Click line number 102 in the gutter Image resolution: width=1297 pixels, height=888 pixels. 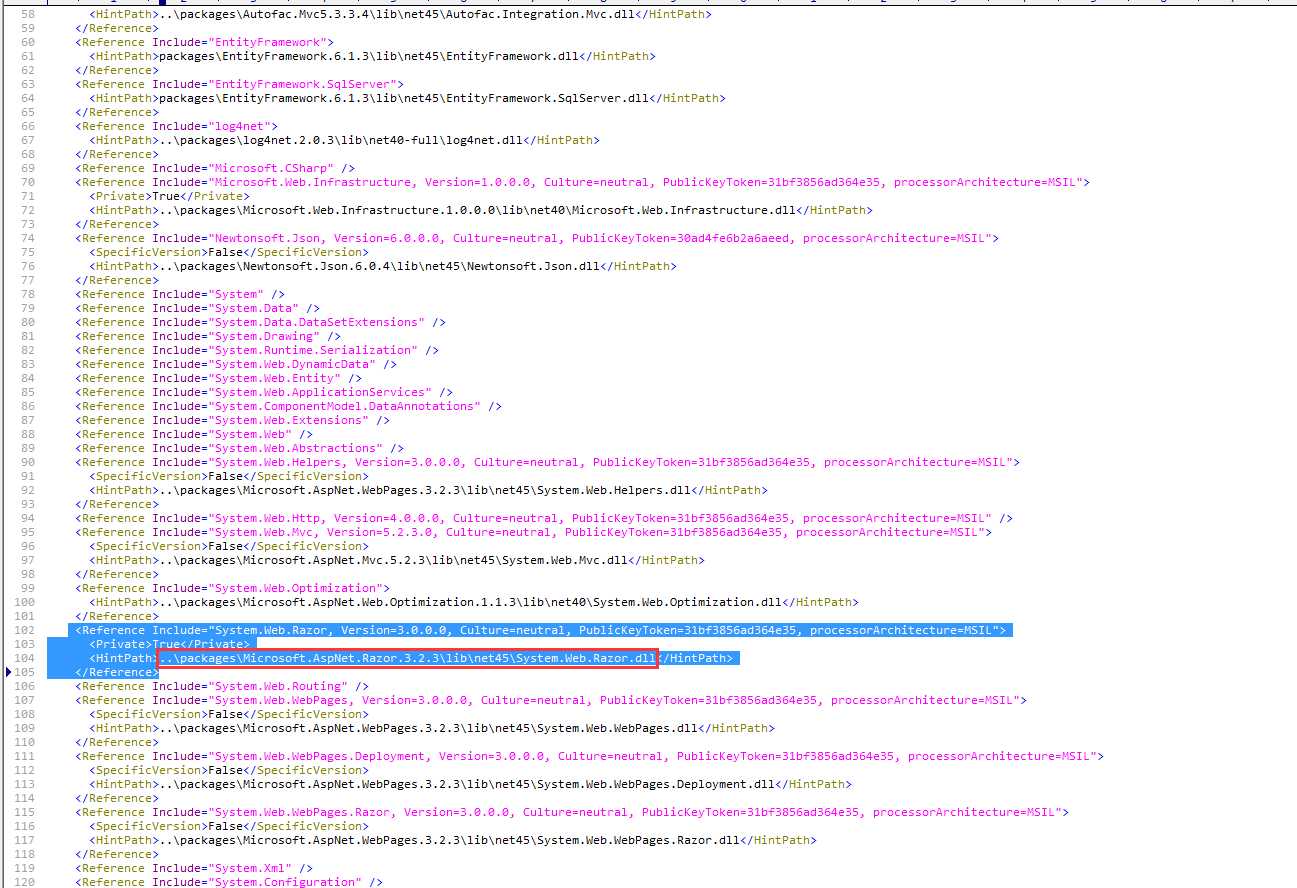click(24, 630)
